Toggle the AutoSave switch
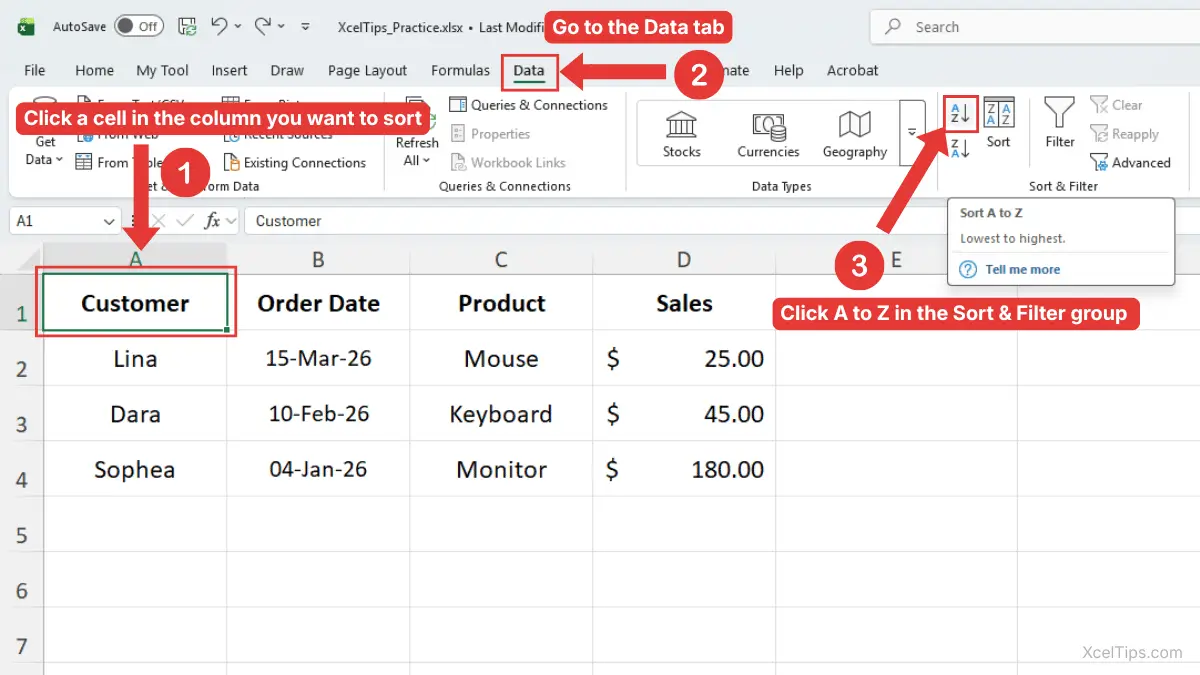Viewport: 1200px width, 675px height. (139, 27)
